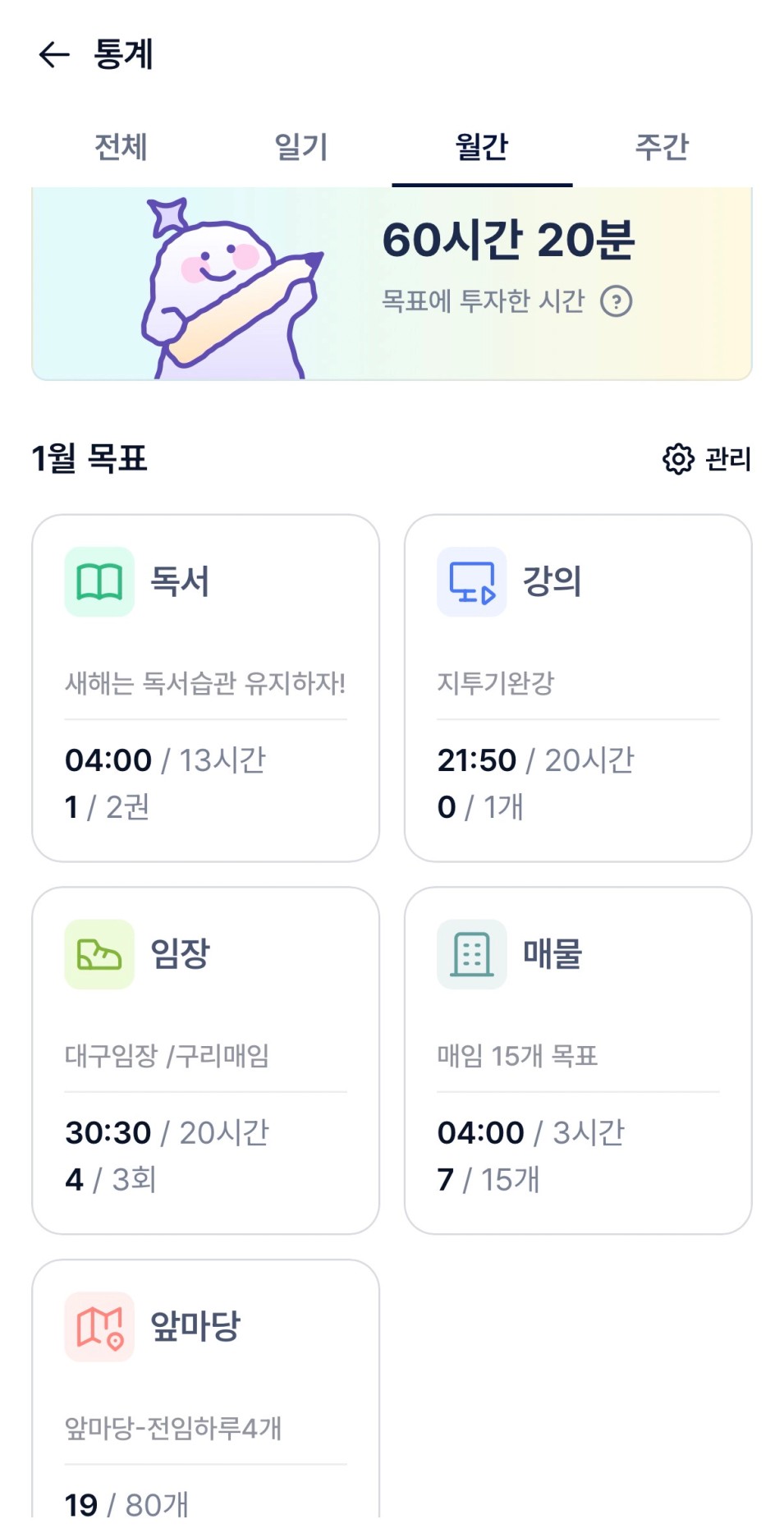Image resolution: width=784 pixels, height=1533 pixels.
Task: Tap the question mark help icon
Action: pos(616,301)
